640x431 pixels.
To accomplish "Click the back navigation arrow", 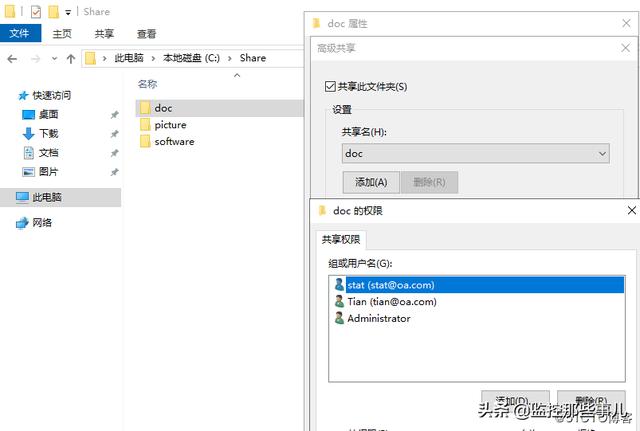I will tap(12, 59).
